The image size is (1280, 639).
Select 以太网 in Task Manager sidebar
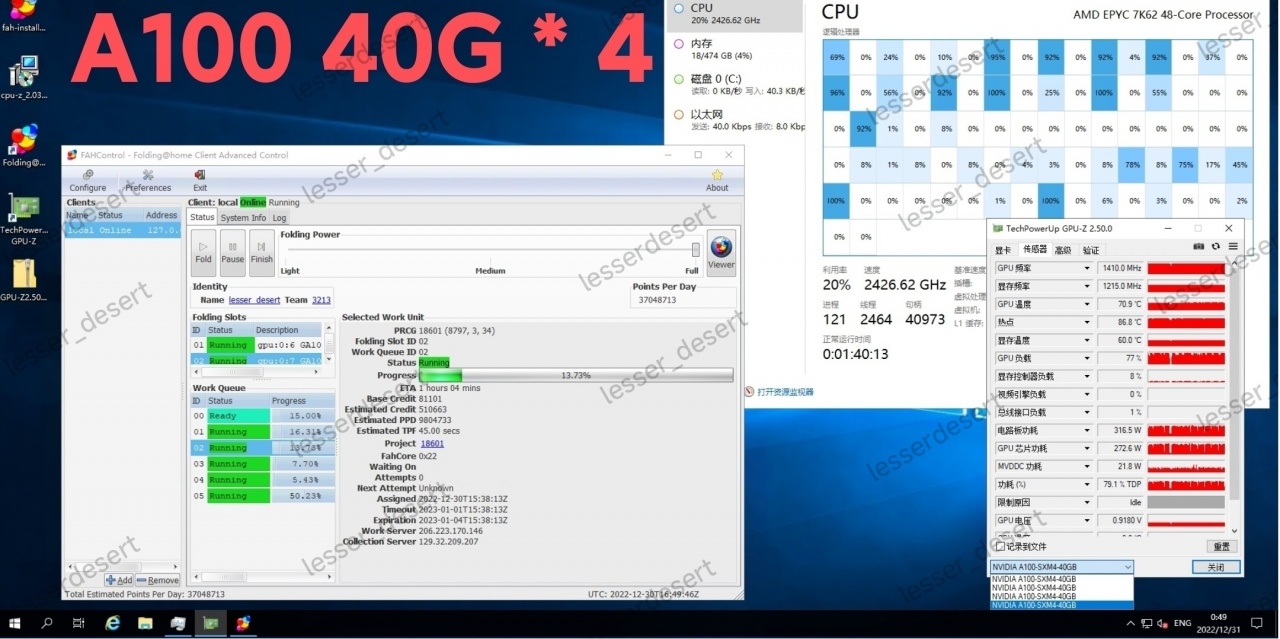pyautogui.click(x=735, y=121)
